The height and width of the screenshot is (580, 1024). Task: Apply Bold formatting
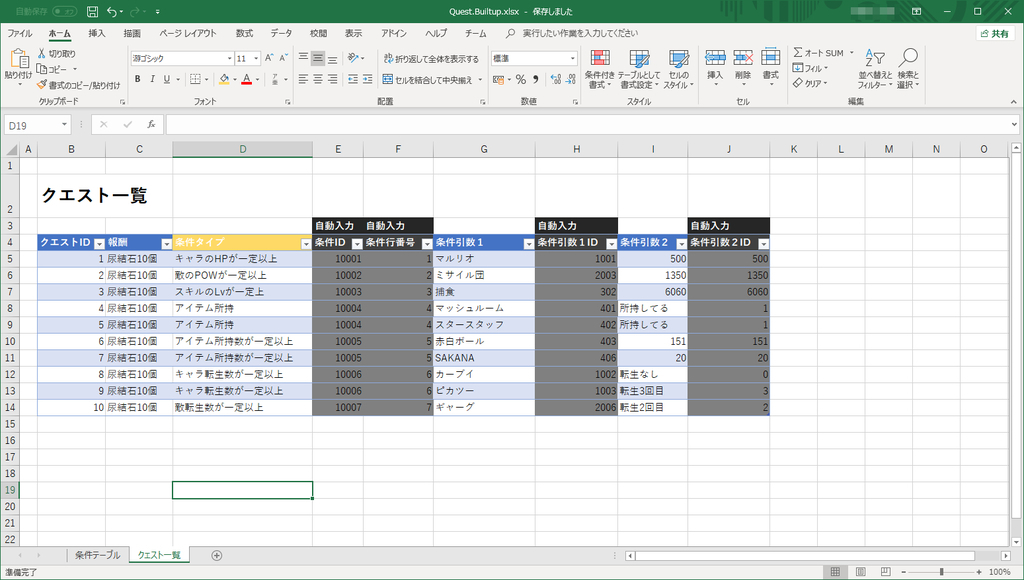tap(137, 79)
